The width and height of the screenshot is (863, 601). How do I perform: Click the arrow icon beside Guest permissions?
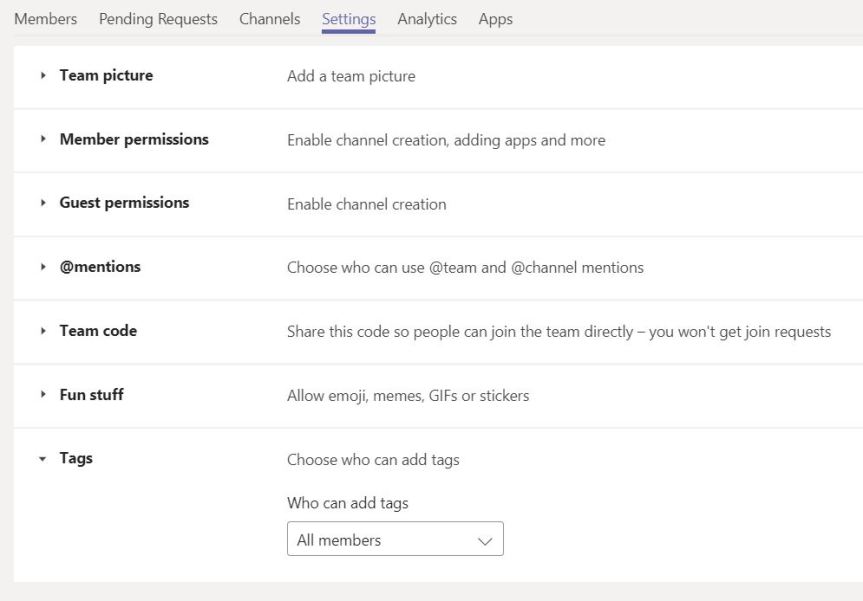[x=42, y=204]
